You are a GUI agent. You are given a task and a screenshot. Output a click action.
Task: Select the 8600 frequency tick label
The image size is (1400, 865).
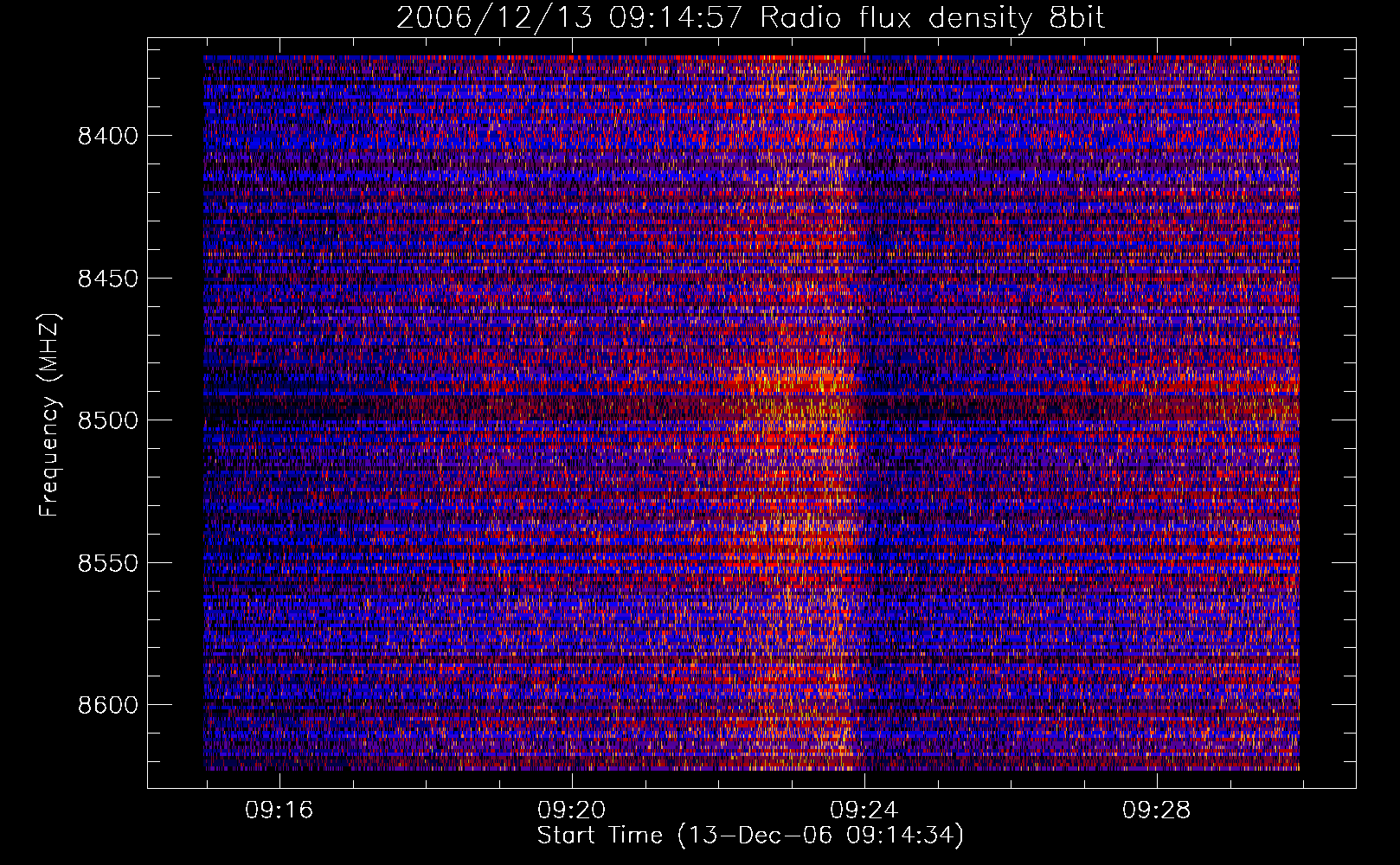[108, 705]
